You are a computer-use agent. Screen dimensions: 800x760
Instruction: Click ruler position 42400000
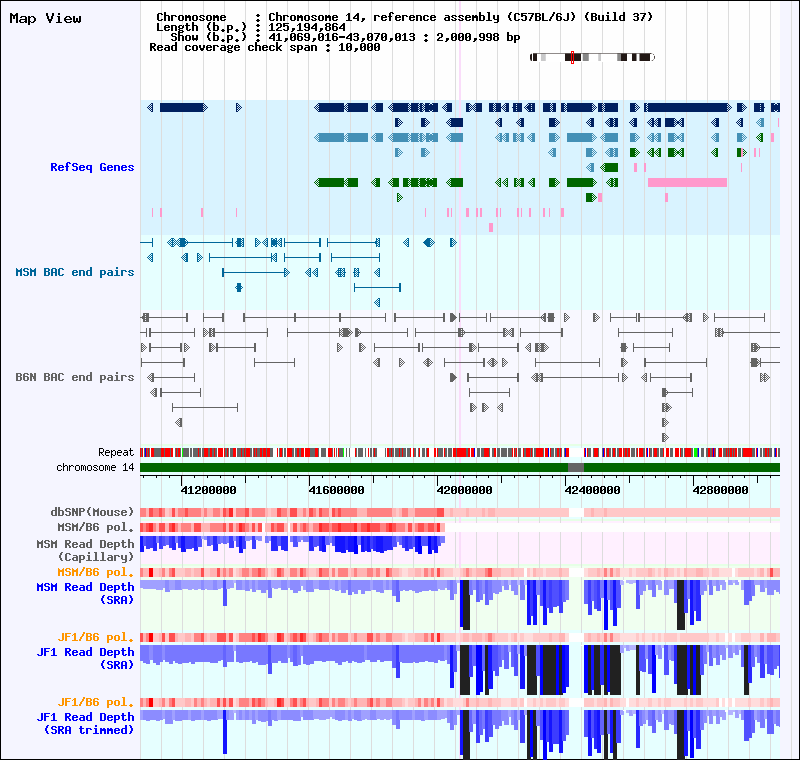pos(593,490)
